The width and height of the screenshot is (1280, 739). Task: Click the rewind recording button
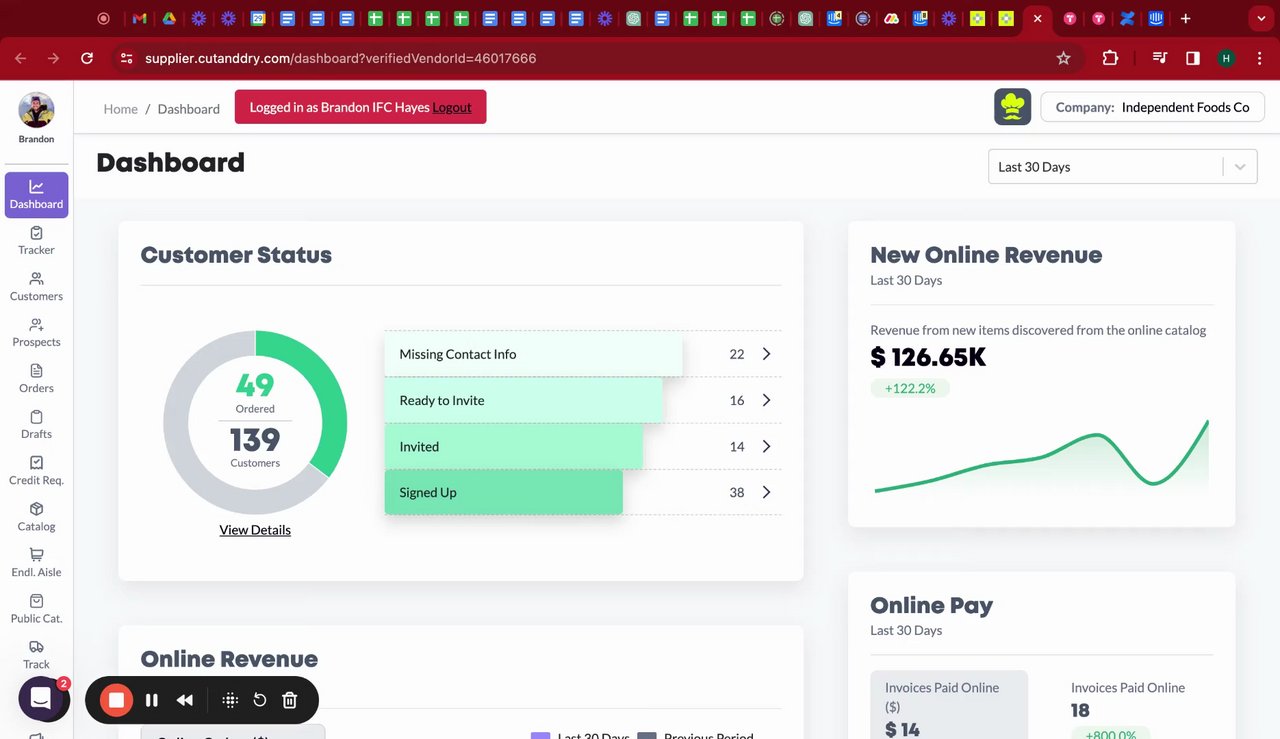[x=185, y=700]
